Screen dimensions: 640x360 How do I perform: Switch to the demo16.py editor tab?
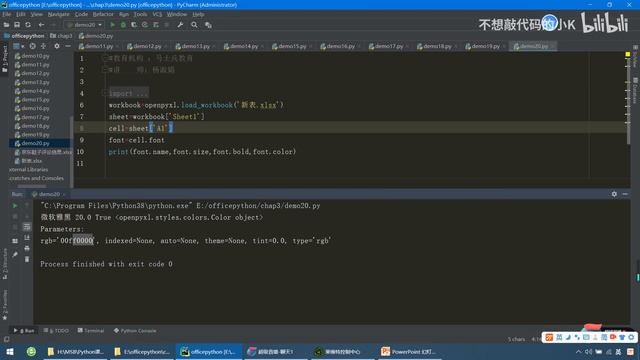click(x=340, y=46)
